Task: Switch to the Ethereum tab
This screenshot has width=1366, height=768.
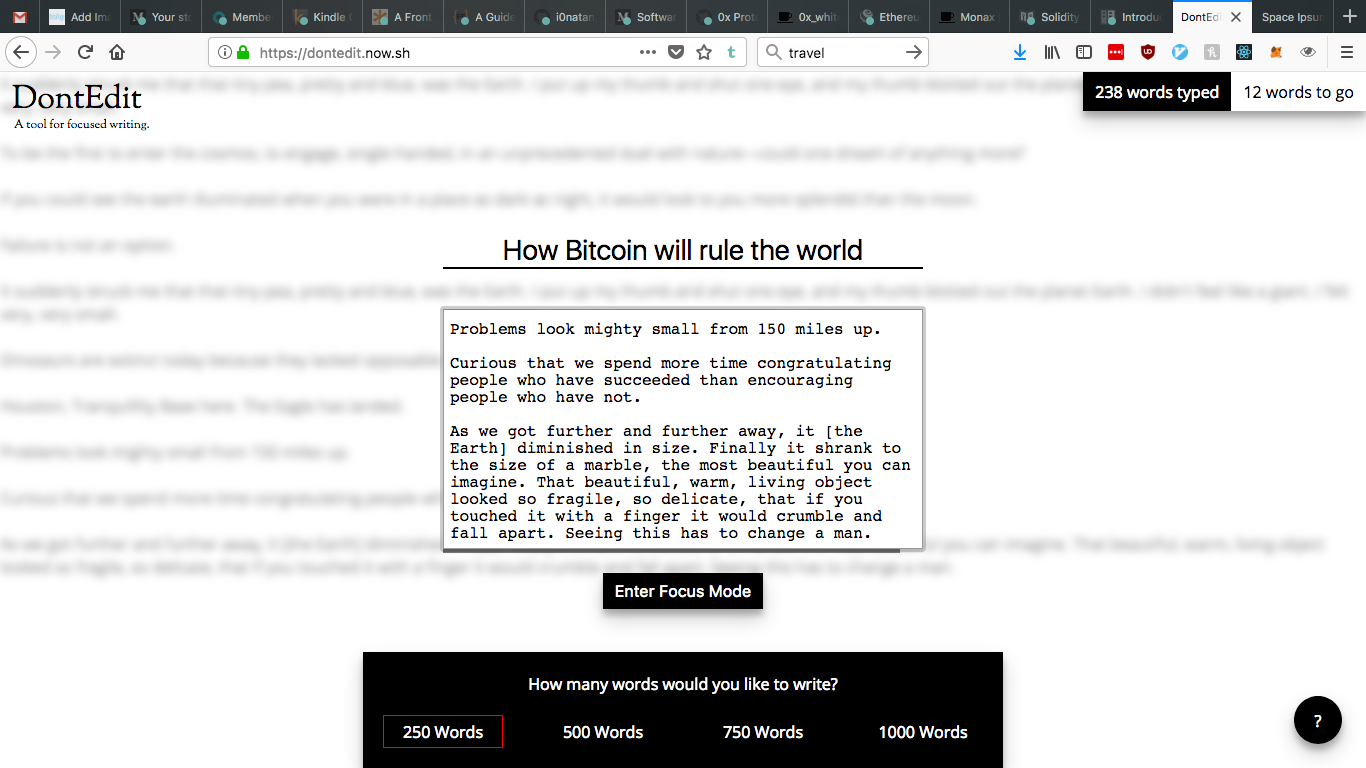Action: pyautogui.click(x=890, y=17)
